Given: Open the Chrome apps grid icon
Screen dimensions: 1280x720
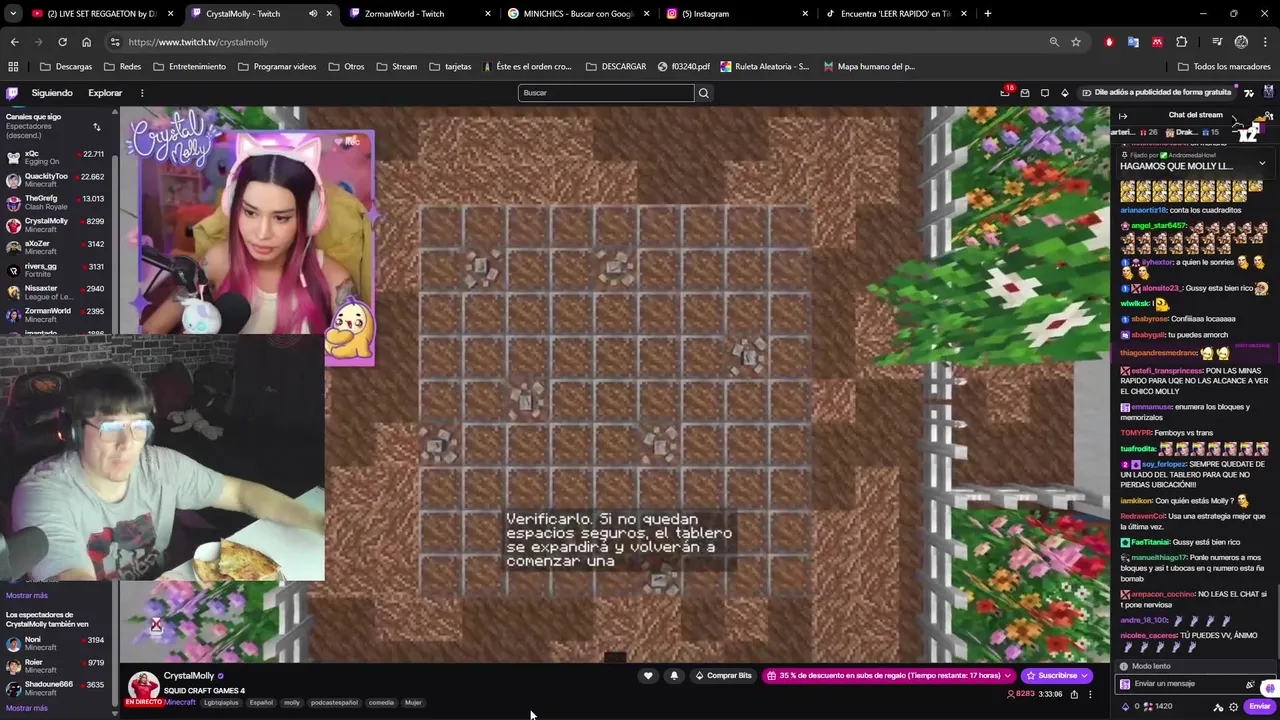Looking at the screenshot, I should tap(13, 67).
